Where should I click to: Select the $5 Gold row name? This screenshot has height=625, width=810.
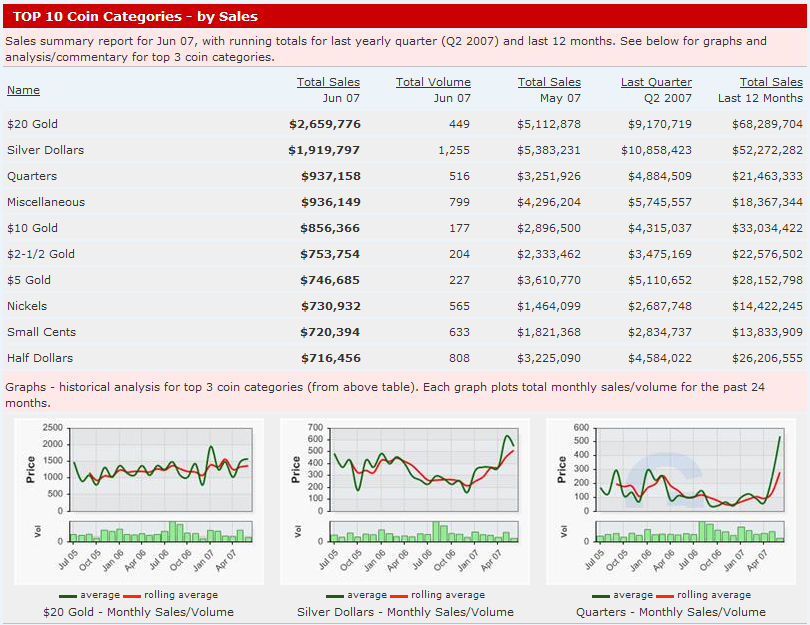click(29, 280)
